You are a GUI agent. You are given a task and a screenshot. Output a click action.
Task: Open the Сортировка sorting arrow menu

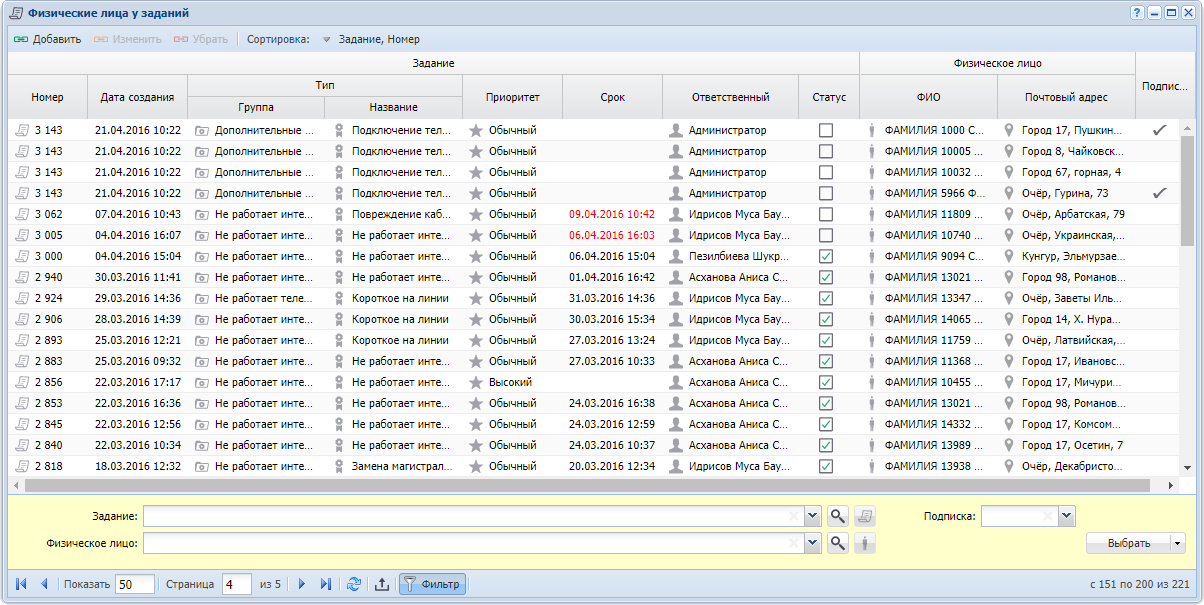326,40
